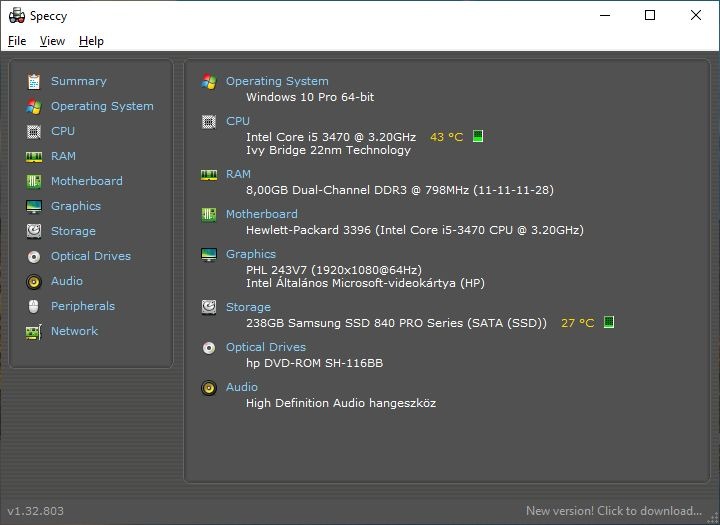Click '238GB Samsung SSD 840 PRO Series' text
720x525 pixels.
click(x=396, y=323)
